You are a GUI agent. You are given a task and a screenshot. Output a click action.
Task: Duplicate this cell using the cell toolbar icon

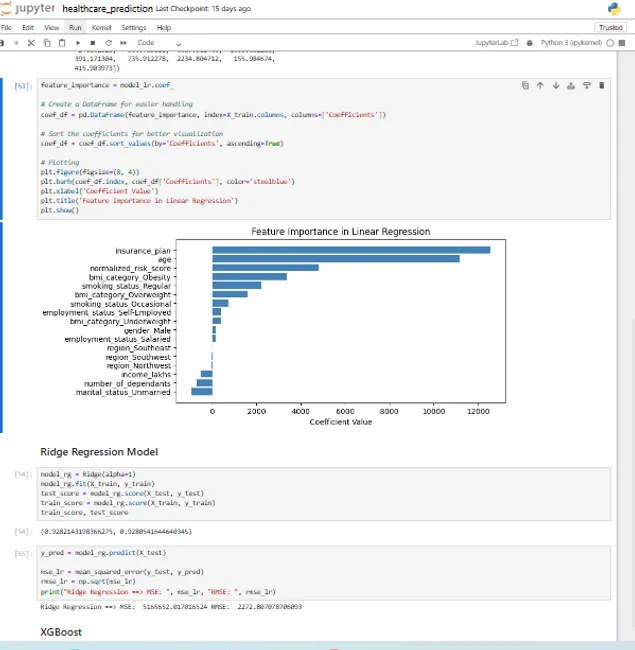click(x=525, y=86)
